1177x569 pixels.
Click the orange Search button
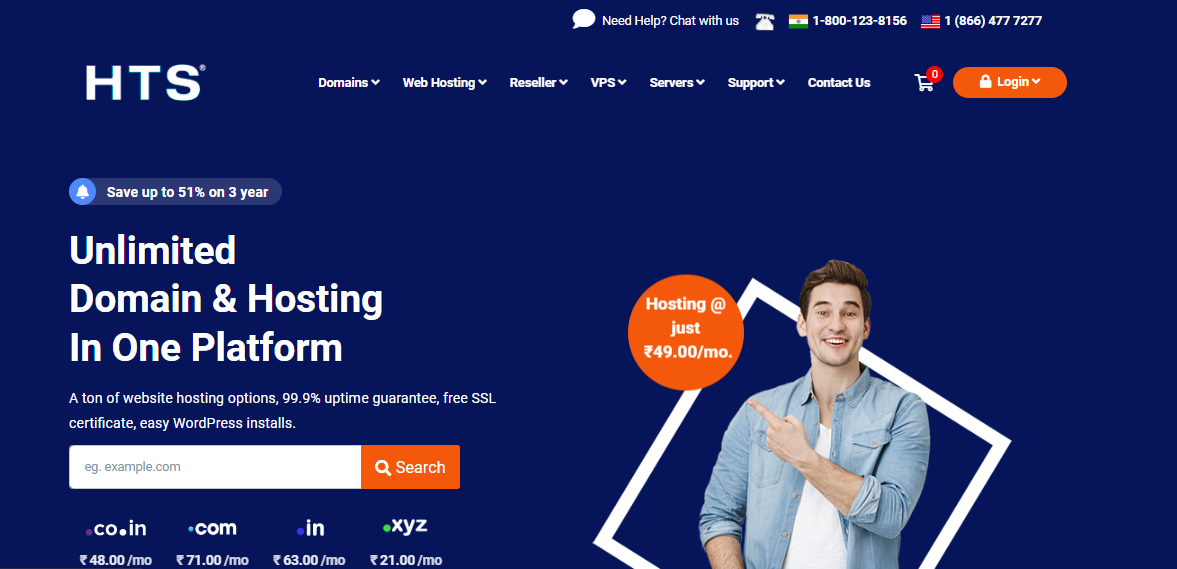[411, 467]
